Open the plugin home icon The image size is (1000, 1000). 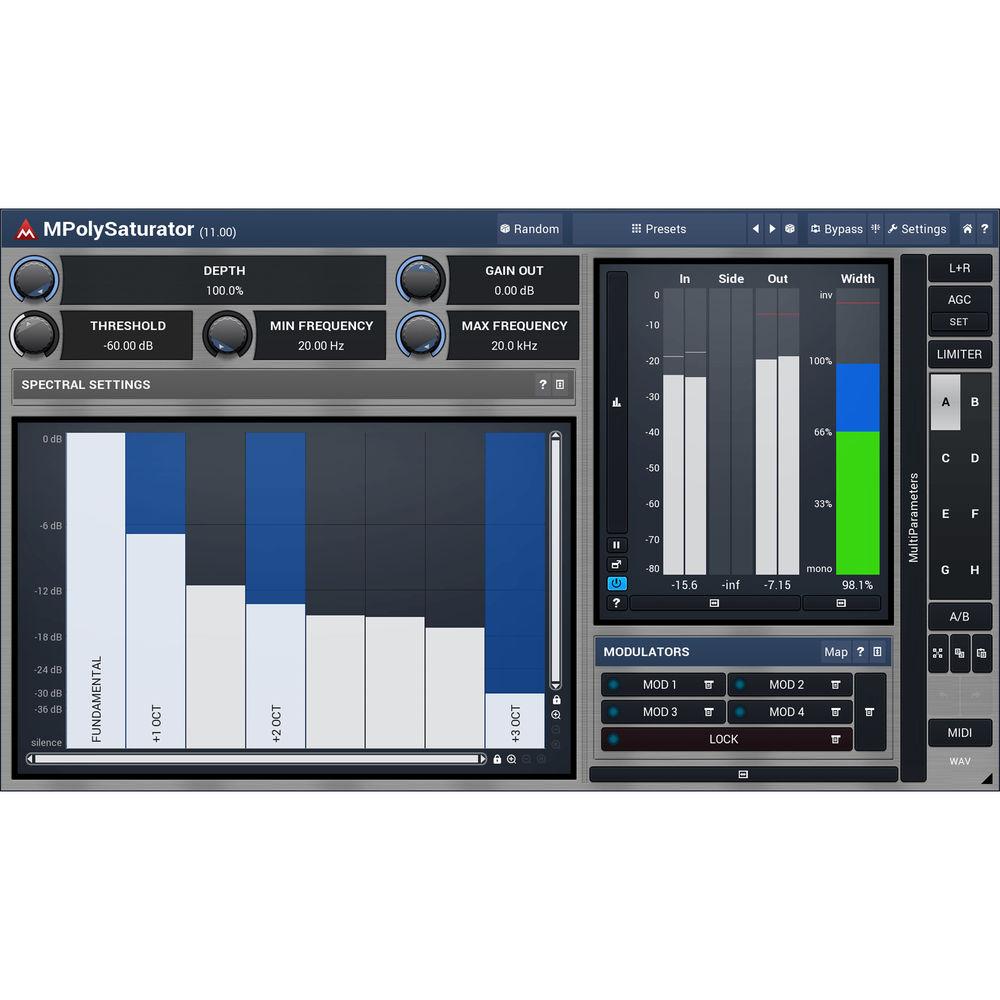click(x=967, y=229)
